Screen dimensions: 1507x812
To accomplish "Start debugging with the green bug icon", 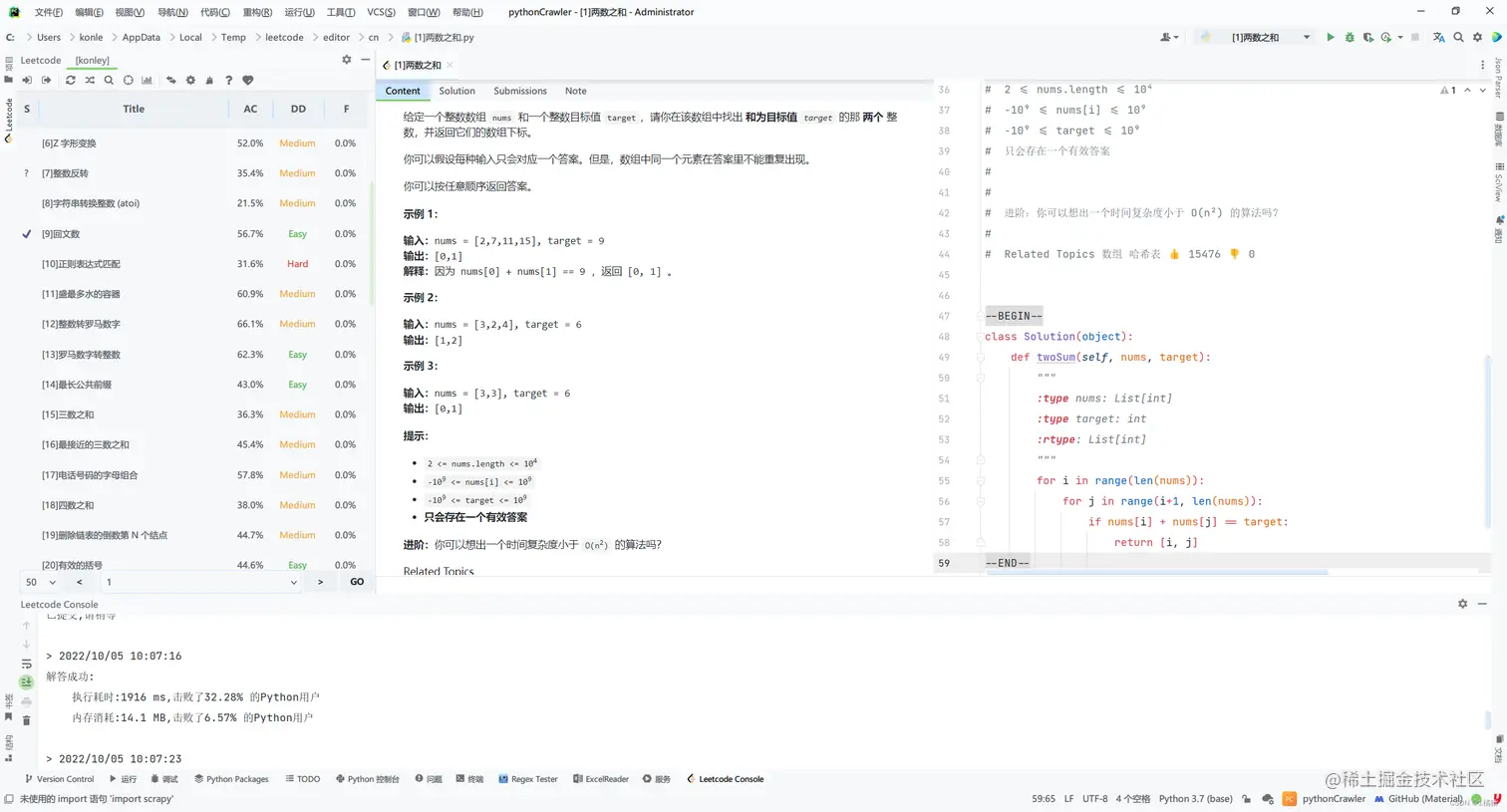I will pyautogui.click(x=1350, y=37).
